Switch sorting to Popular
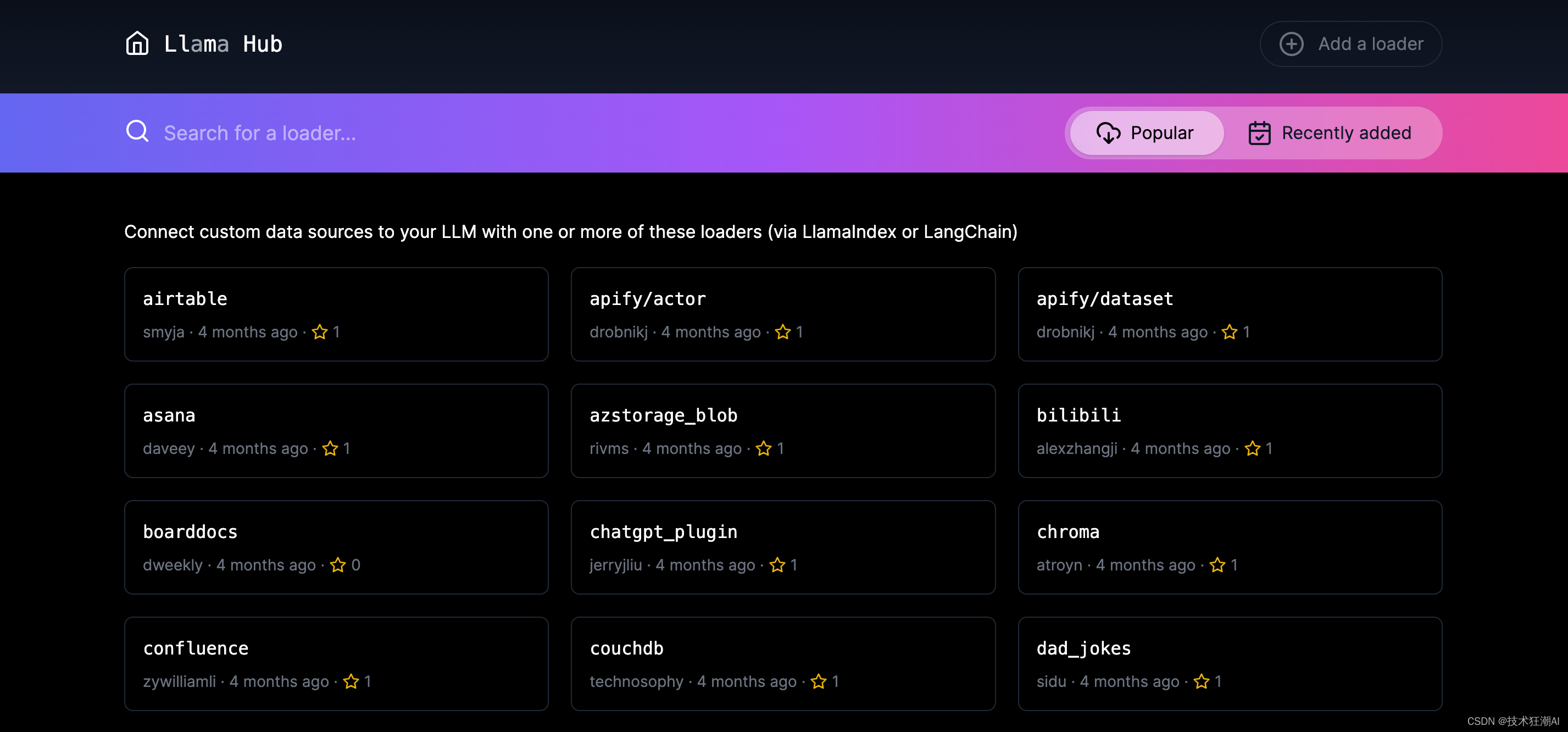1568x732 pixels. pyautogui.click(x=1147, y=133)
